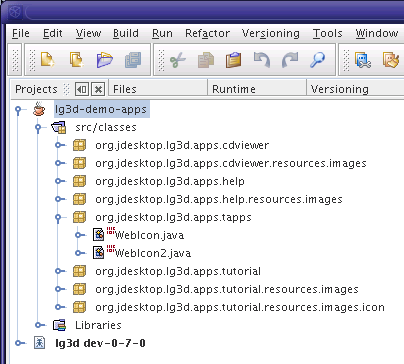Open the File menu
Screen dimensions: 404x364
21,33
